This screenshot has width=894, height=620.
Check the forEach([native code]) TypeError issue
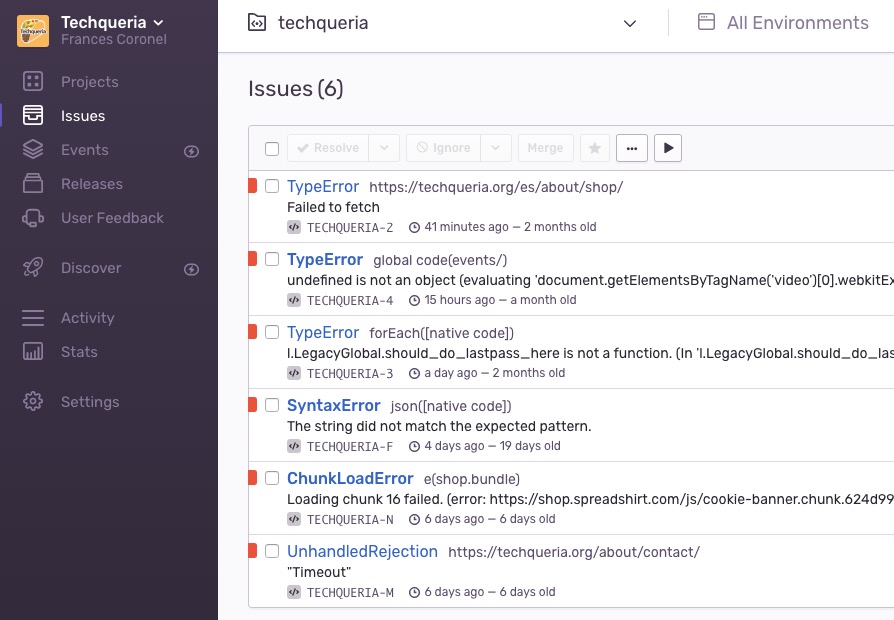272,332
